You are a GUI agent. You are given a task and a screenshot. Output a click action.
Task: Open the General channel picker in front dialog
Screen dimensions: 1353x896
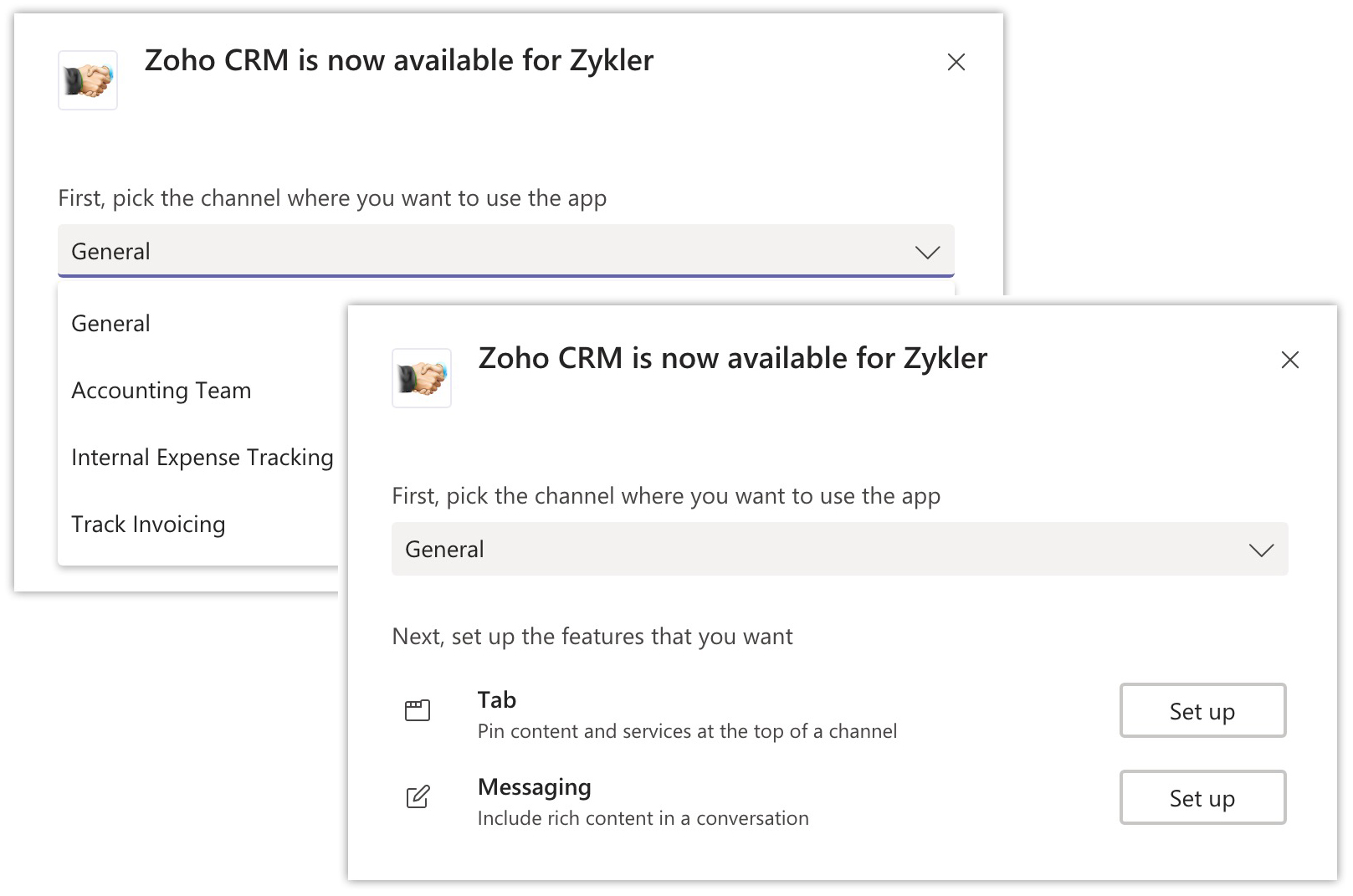840,549
